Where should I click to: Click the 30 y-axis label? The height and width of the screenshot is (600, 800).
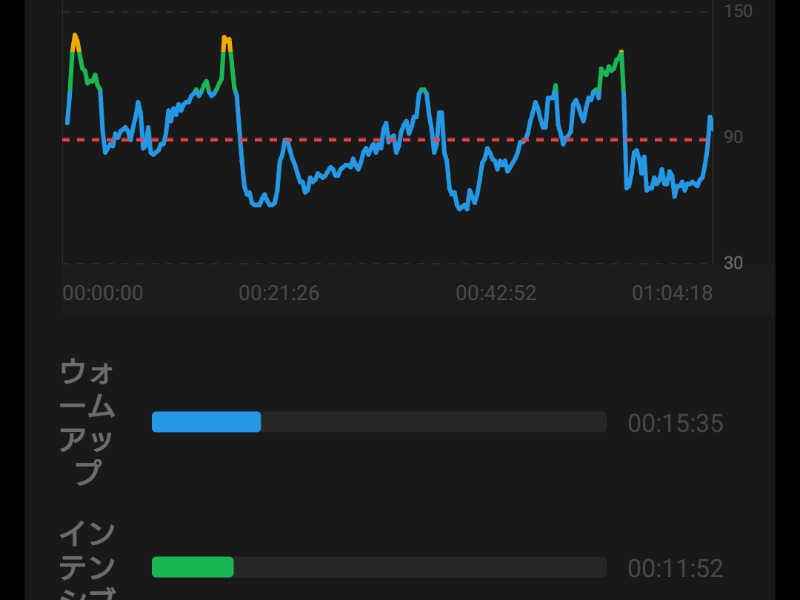click(x=733, y=263)
